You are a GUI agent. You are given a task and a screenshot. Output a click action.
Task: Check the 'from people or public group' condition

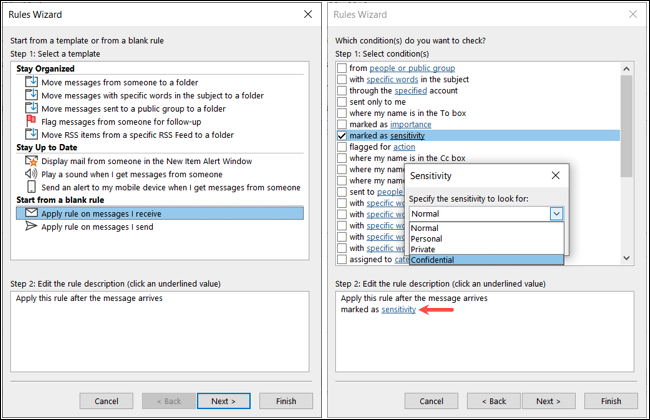click(342, 68)
